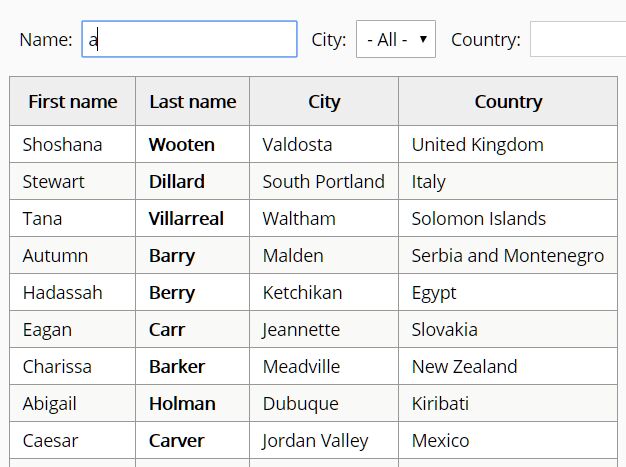Select the South Portland city cell

[x=324, y=182]
